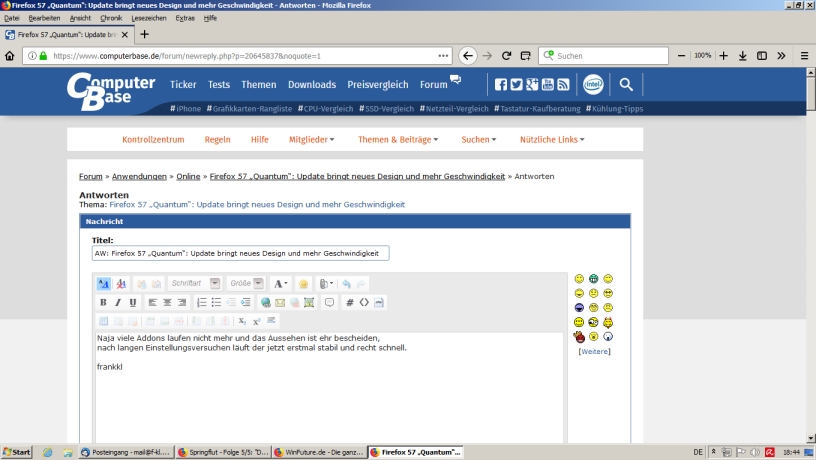Open the attachment dropdown
The image size is (816, 460).
326,284
